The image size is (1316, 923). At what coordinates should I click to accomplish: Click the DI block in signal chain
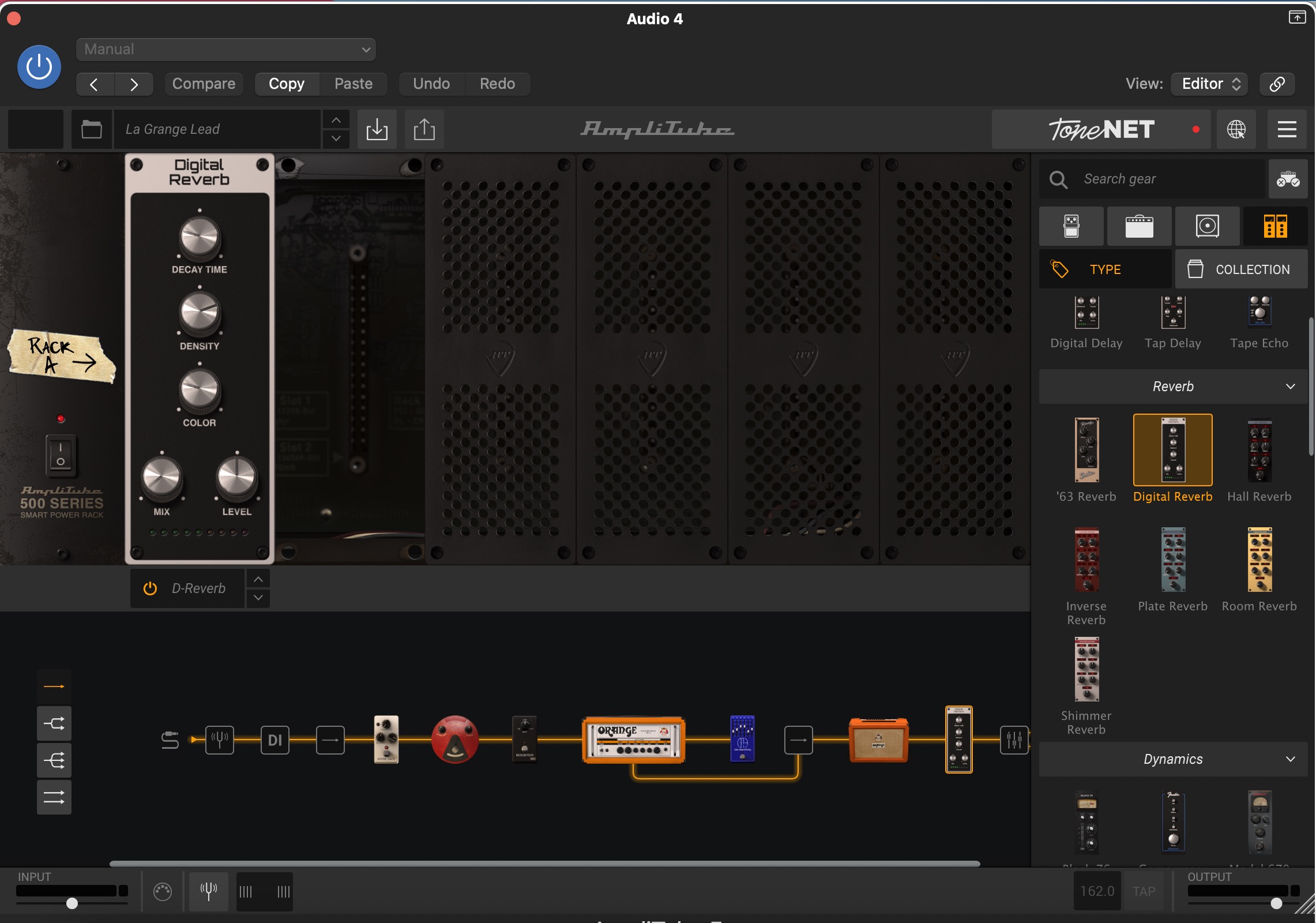tap(275, 740)
